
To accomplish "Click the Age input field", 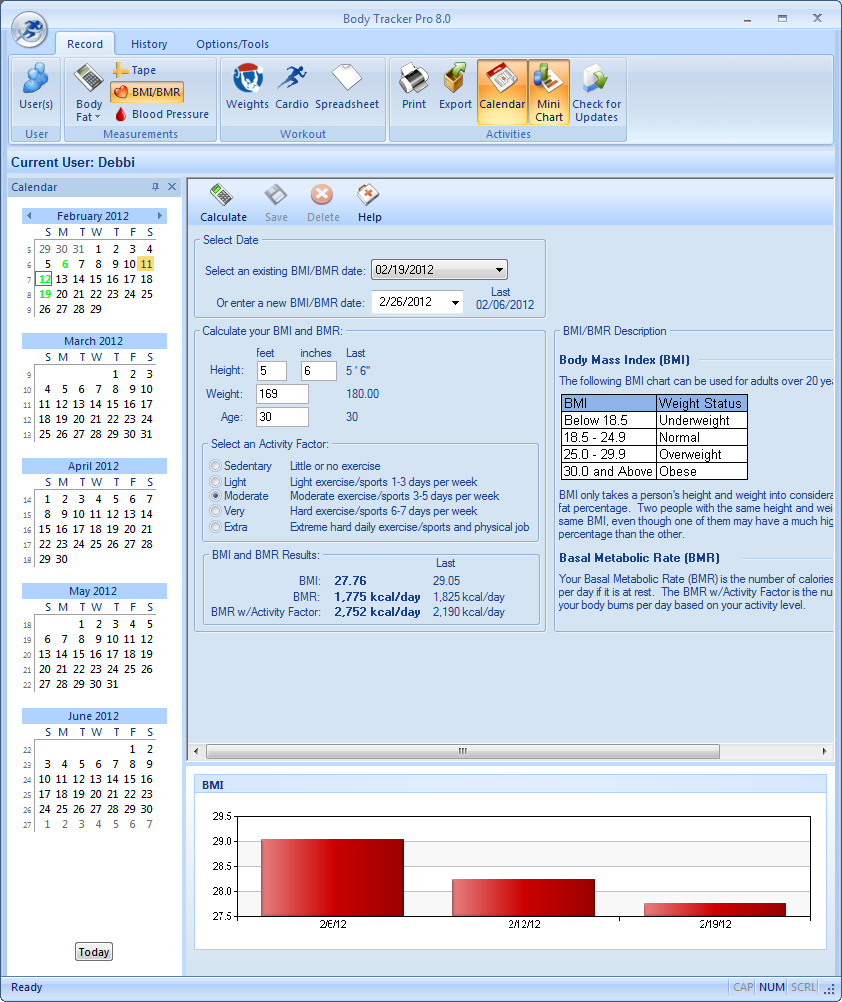I will click(282, 417).
